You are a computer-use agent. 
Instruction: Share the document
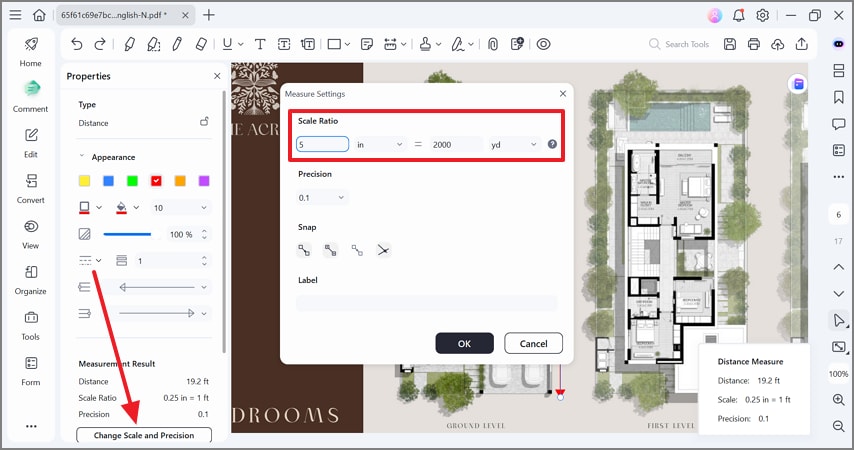[x=802, y=44]
